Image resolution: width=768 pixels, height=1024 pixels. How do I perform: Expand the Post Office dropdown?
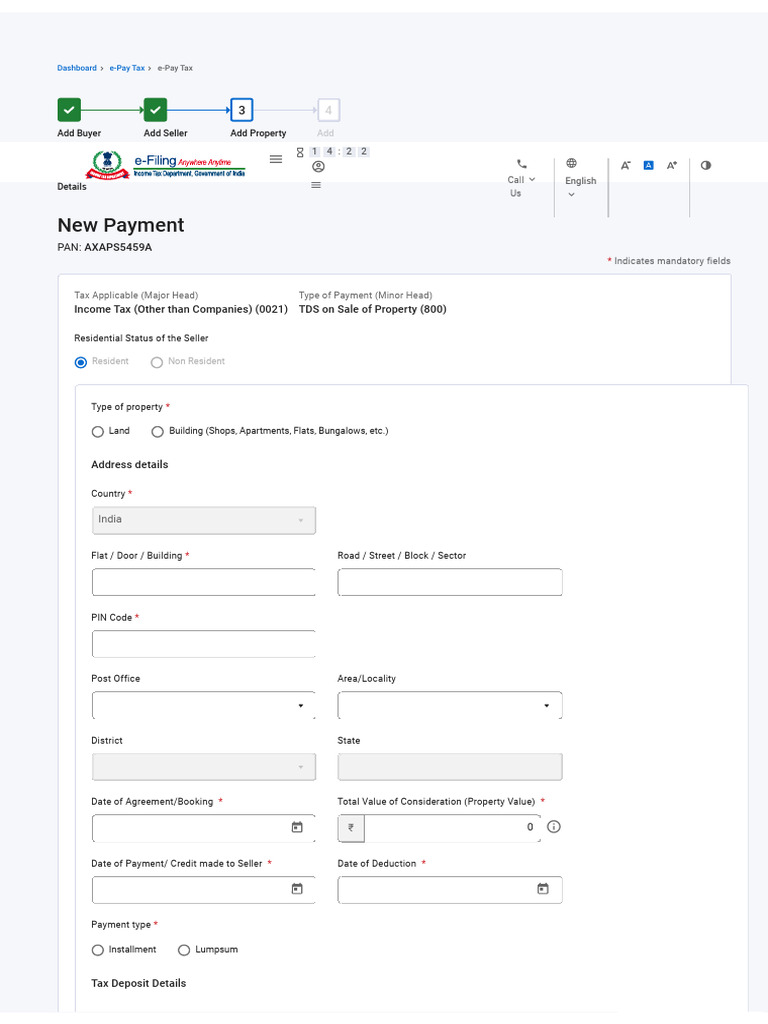[x=203, y=705]
